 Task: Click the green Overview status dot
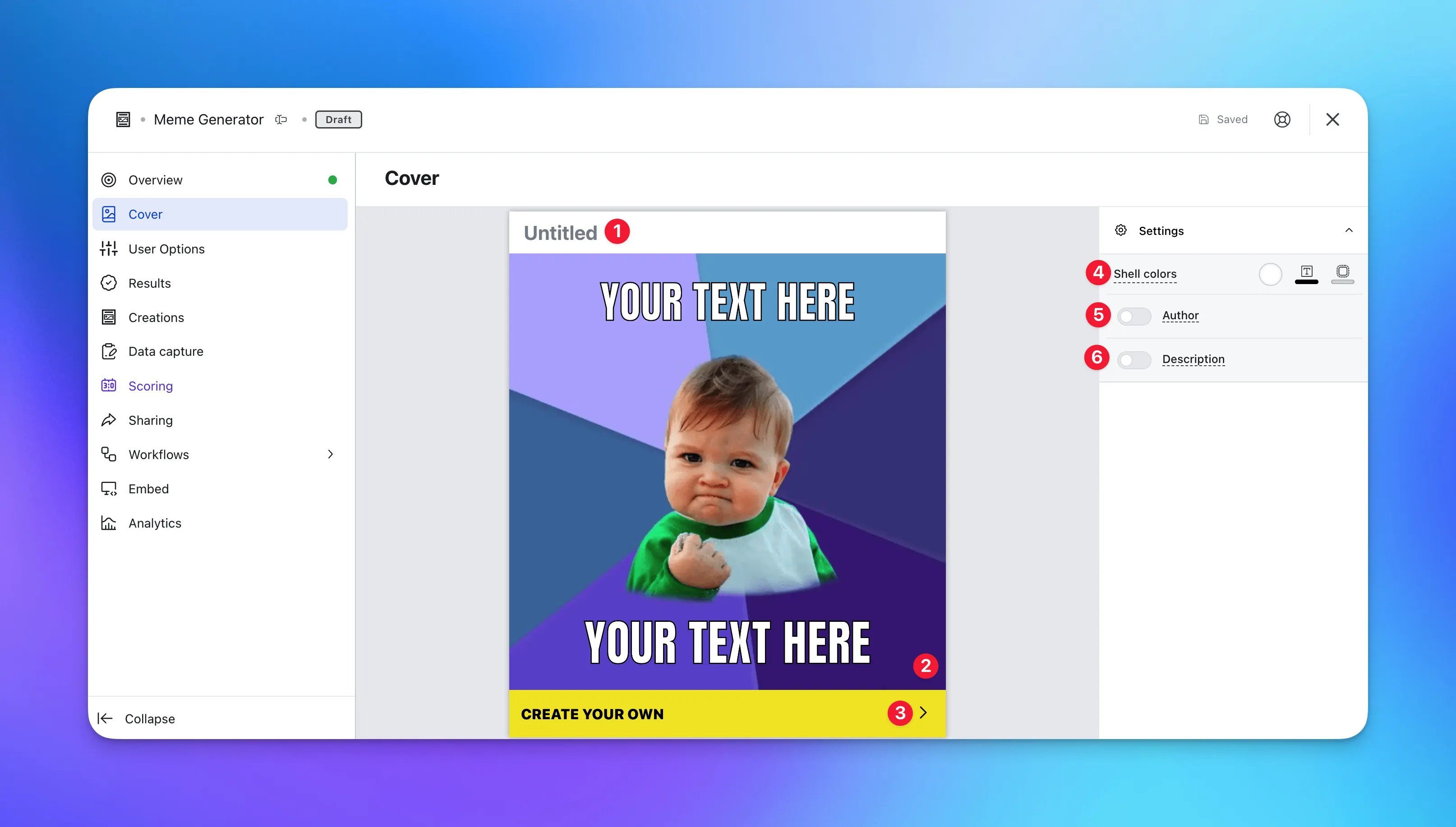(x=332, y=180)
